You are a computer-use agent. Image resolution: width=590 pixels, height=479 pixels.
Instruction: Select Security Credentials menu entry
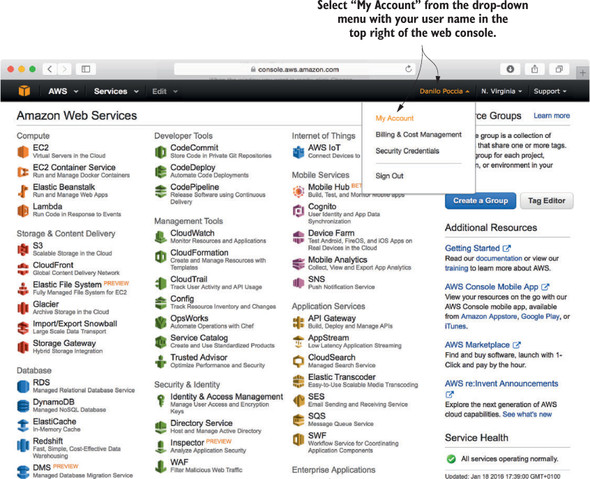[407, 151]
